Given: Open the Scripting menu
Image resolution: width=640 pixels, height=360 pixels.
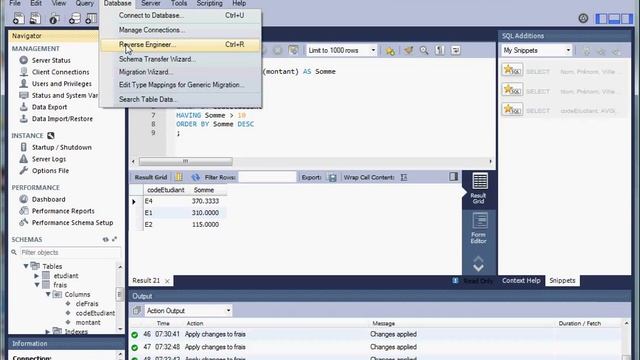Looking at the screenshot, I should [209, 3].
